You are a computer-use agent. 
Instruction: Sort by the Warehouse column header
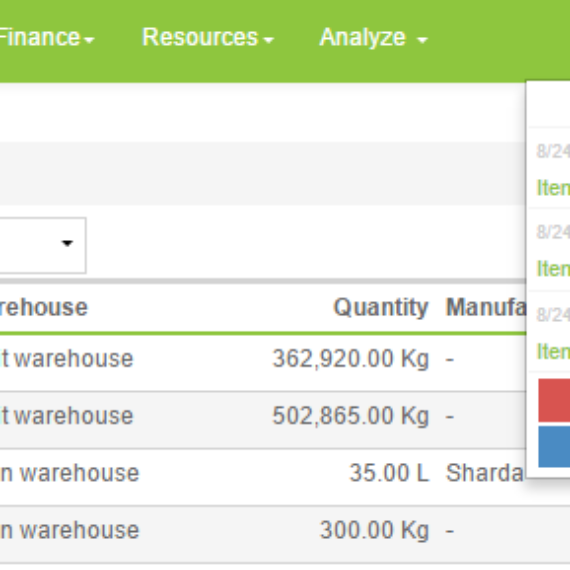tap(44, 308)
